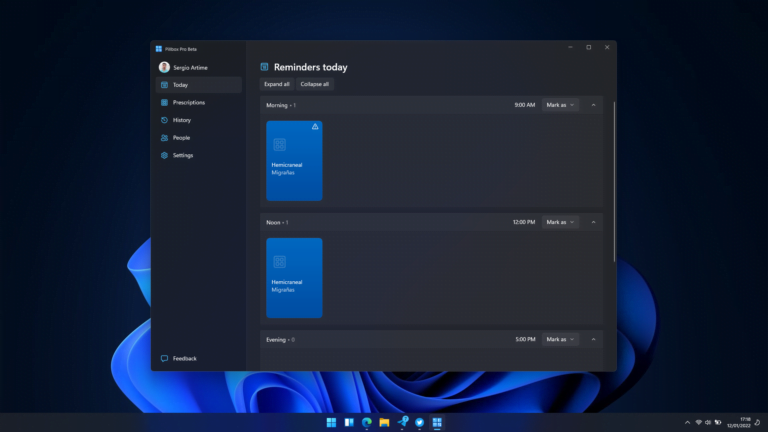The width and height of the screenshot is (768, 432).
Task: Launch Microsoft Edge from taskbar
Action: 367,422
